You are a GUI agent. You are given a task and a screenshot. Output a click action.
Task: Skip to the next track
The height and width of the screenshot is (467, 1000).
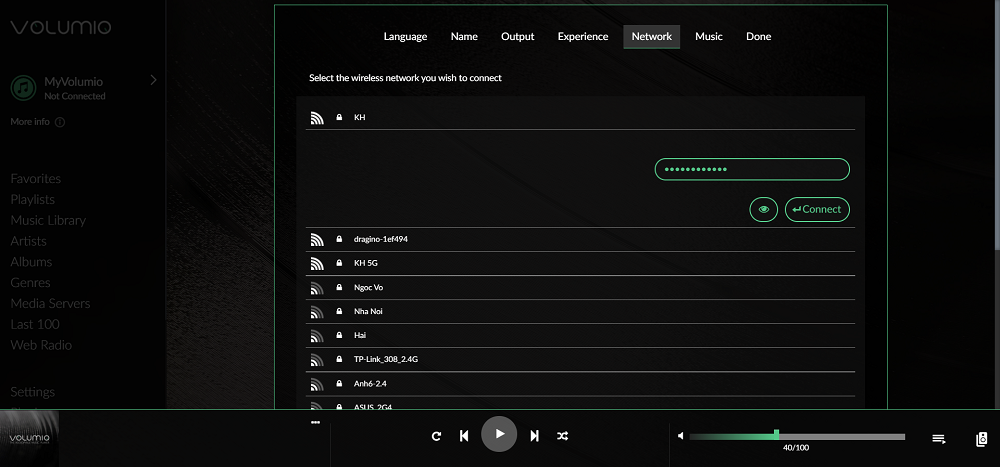534,436
